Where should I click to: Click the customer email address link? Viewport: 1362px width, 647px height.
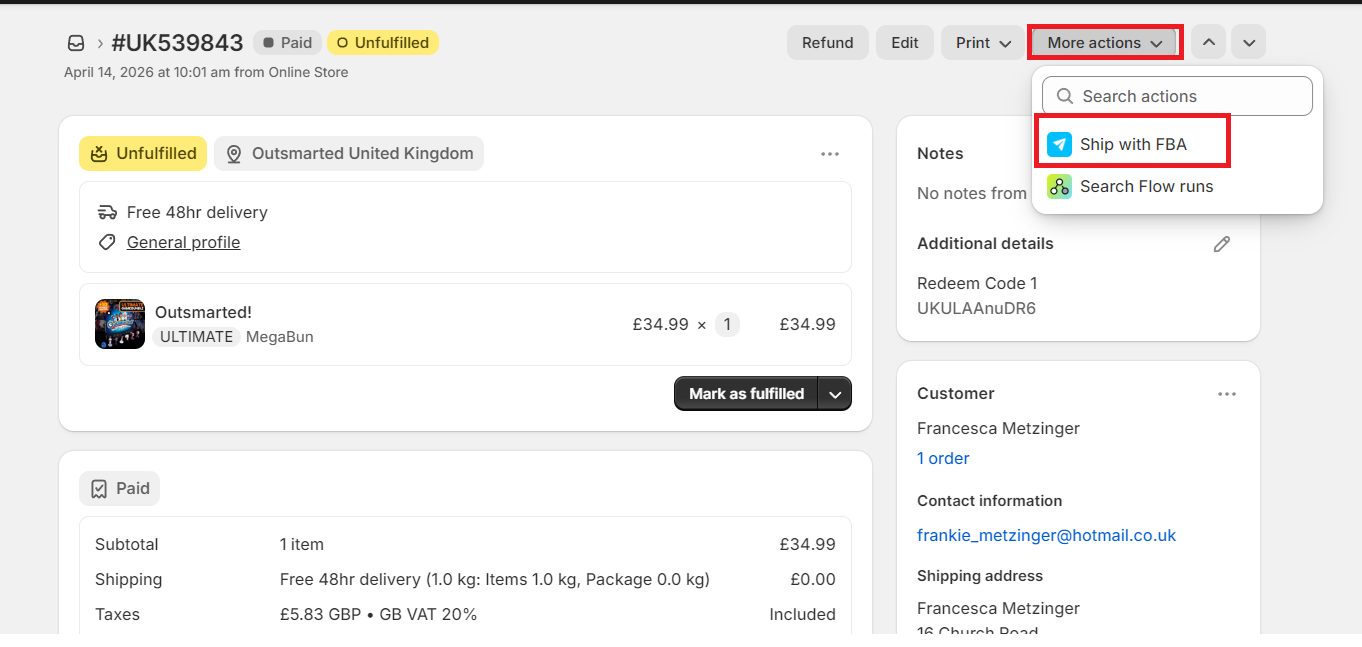point(1046,535)
